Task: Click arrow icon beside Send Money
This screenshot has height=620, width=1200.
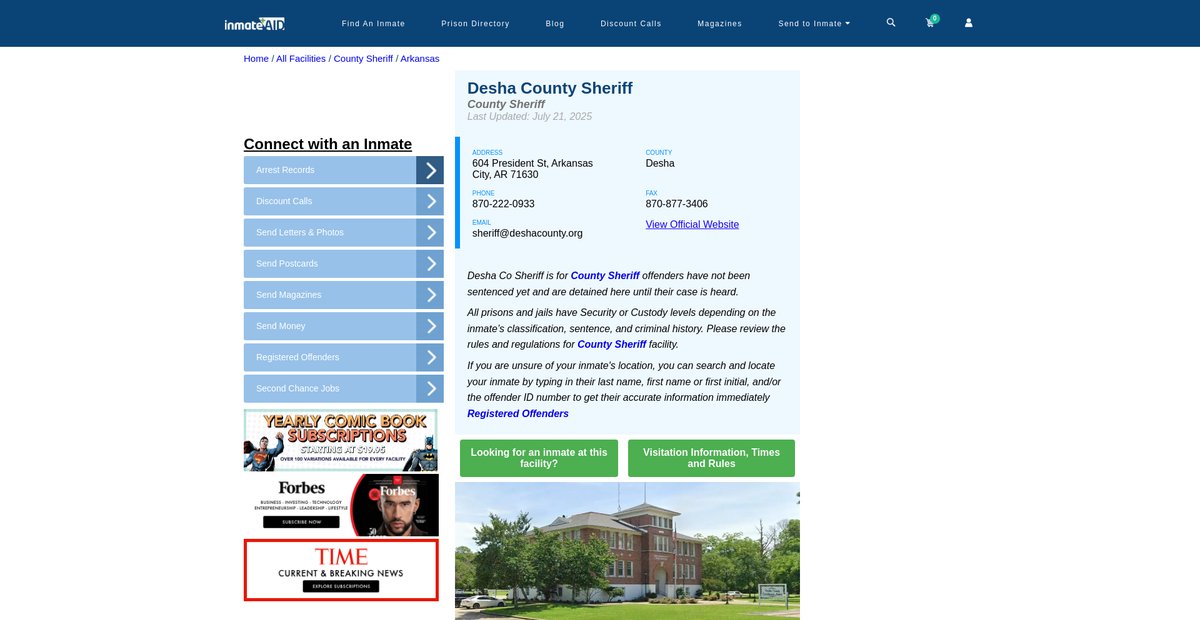Action: pos(430,326)
